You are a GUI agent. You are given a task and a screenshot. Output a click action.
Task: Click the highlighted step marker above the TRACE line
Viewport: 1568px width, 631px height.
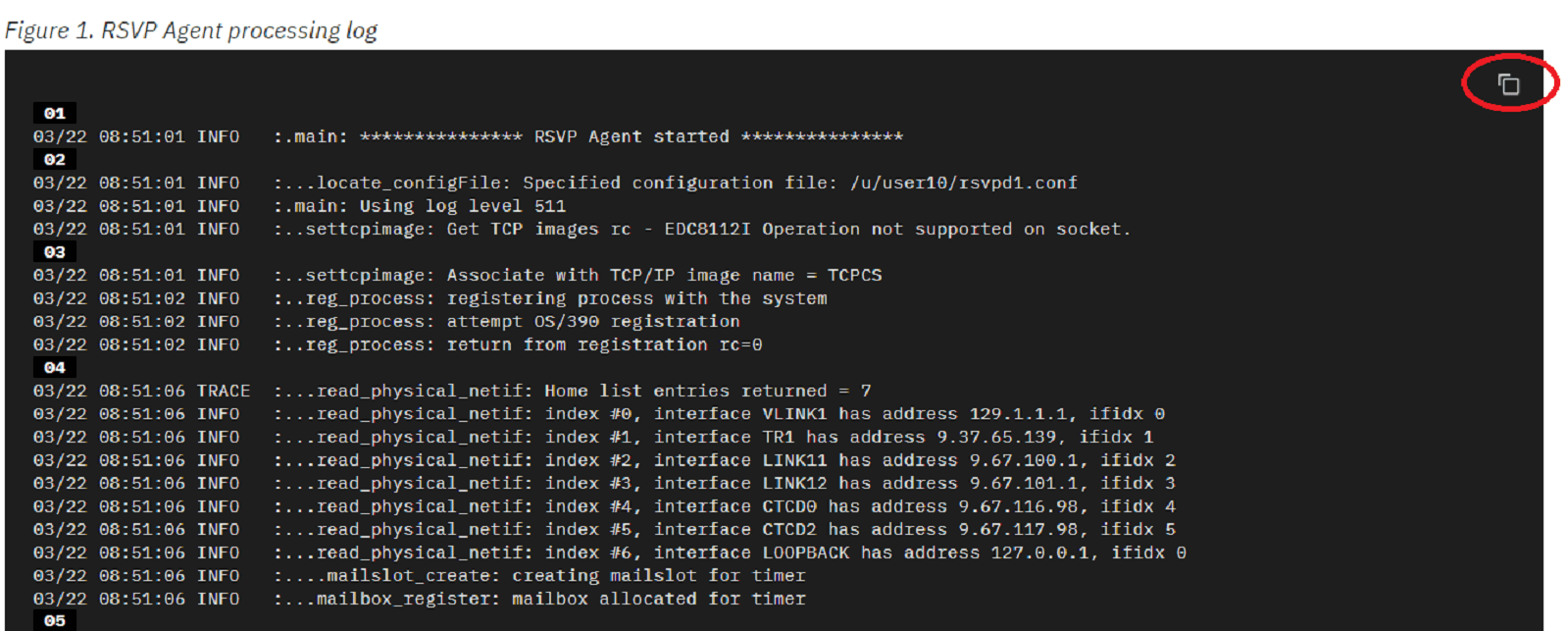point(56,367)
